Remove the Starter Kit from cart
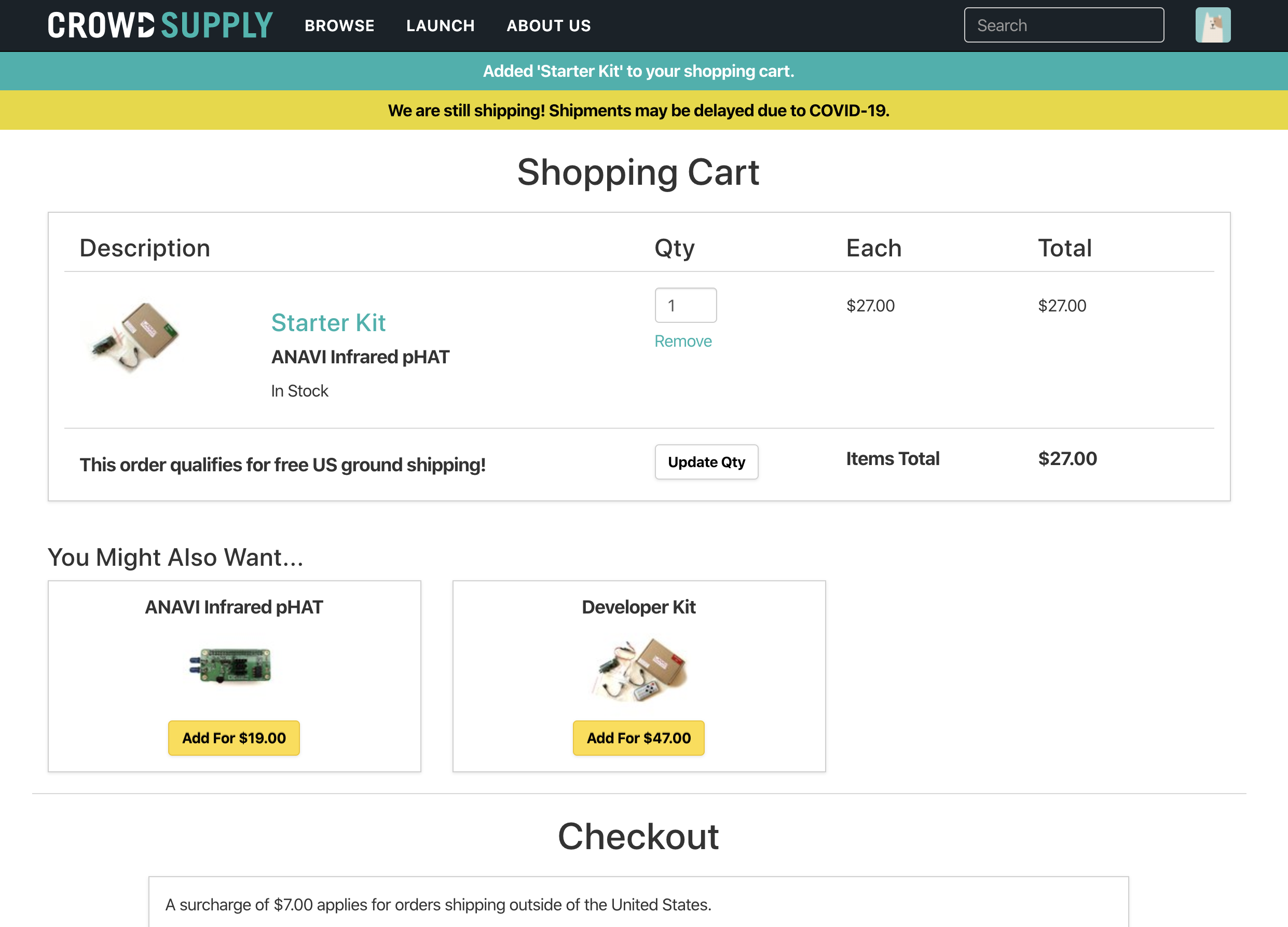Viewport: 1288px width, 927px height. pos(682,342)
